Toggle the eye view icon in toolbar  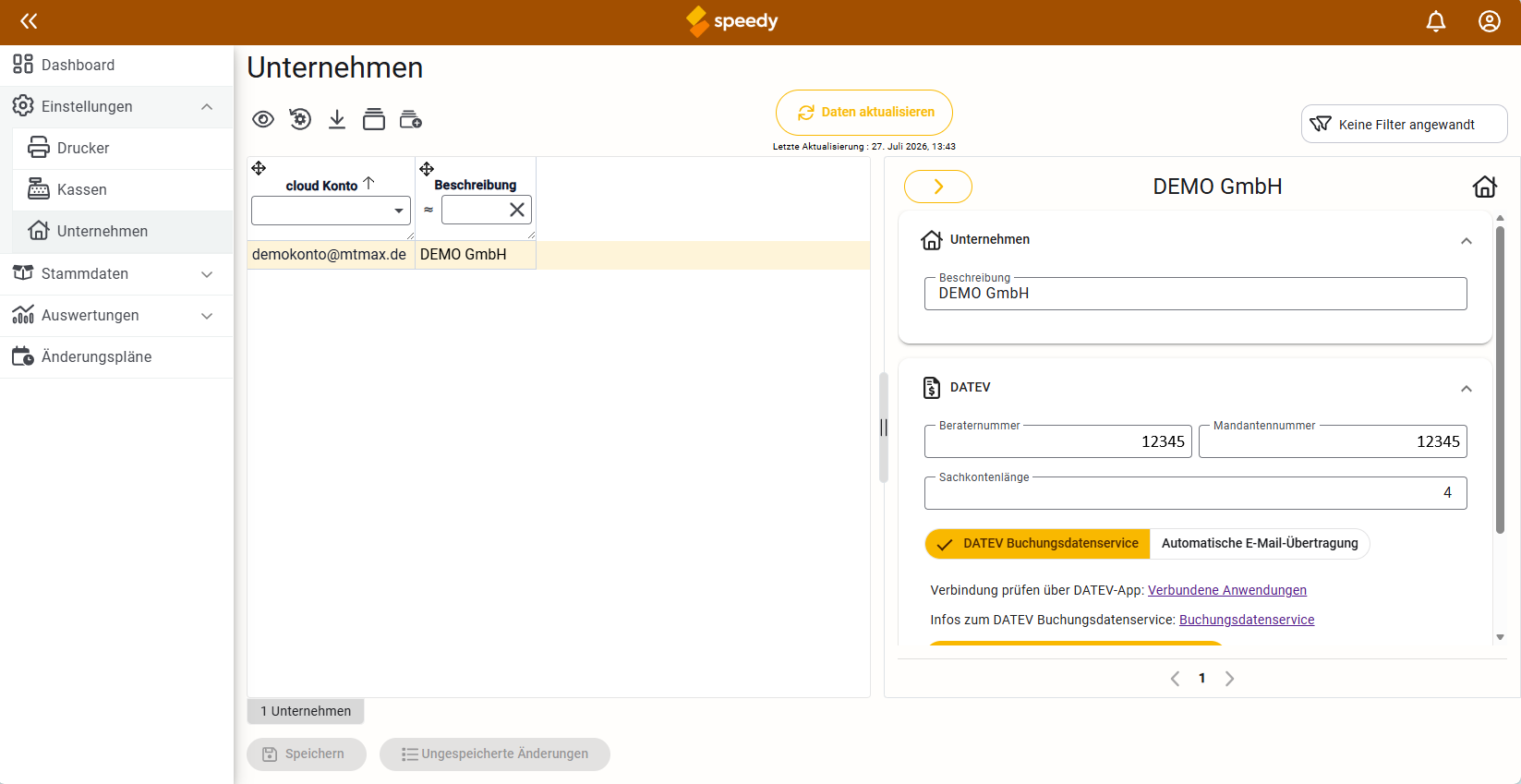263,119
